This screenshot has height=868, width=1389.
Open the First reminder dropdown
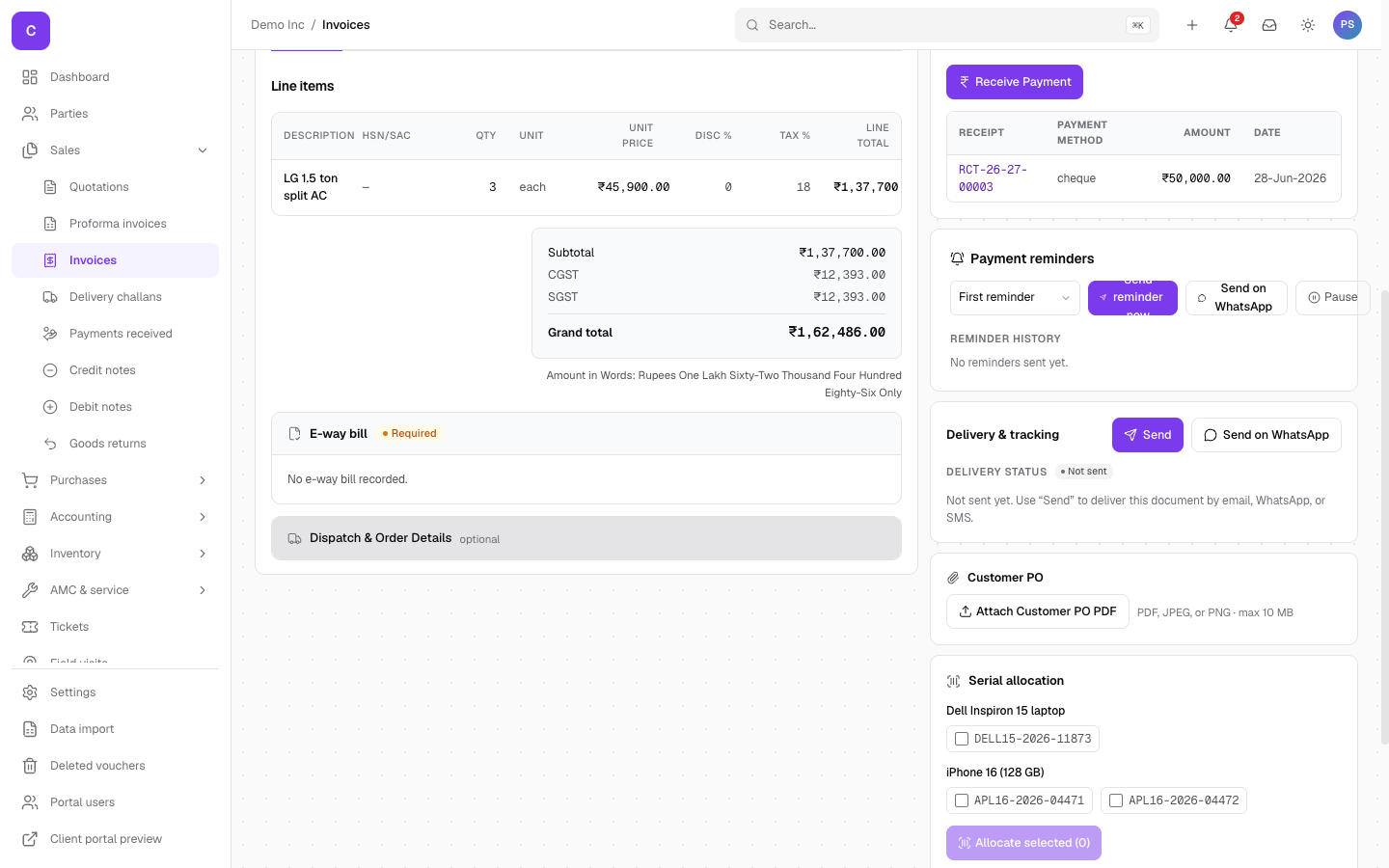point(1015,297)
